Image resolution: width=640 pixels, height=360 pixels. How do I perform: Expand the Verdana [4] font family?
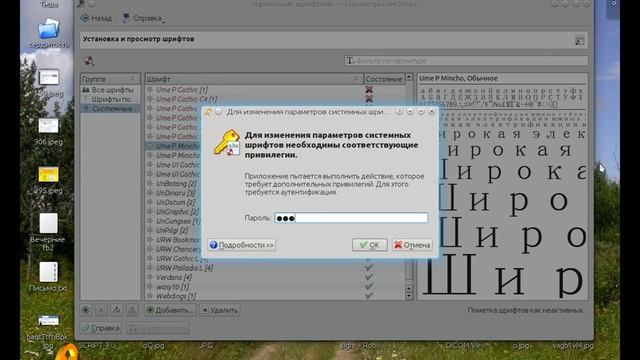click(x=150, y=278)
